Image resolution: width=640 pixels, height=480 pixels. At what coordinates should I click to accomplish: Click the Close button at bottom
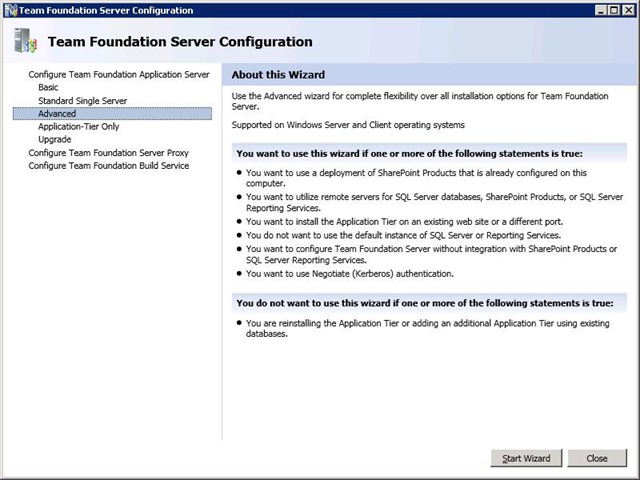coord(597,458)
